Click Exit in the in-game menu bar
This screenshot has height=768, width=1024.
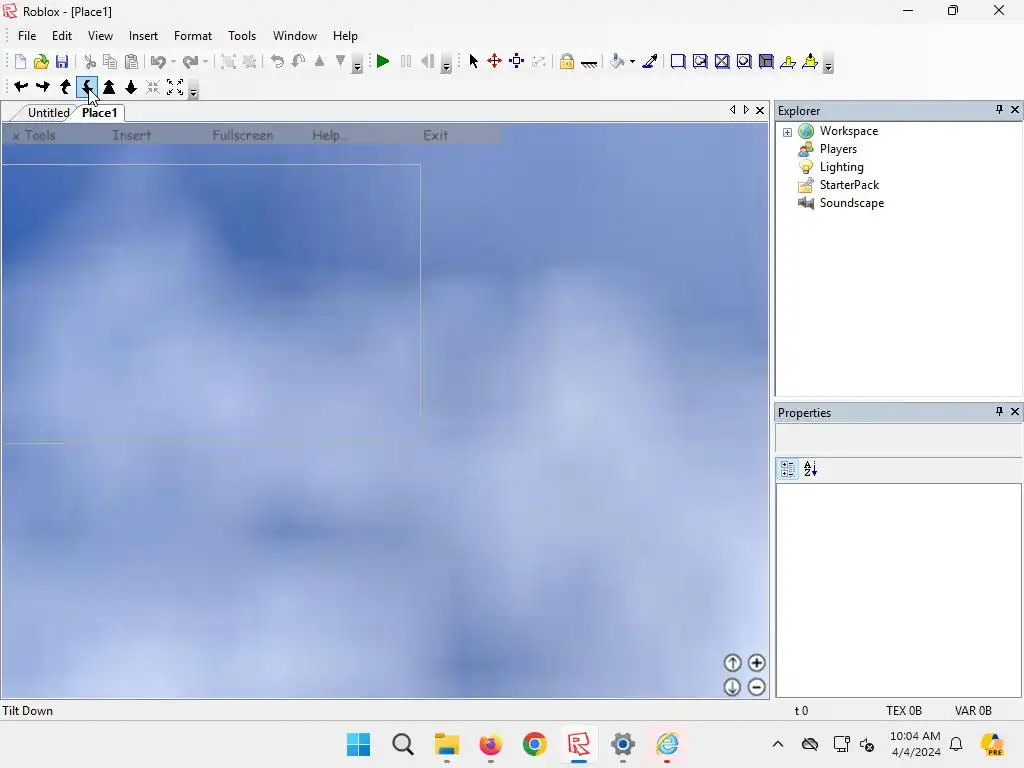pos(436,135)
